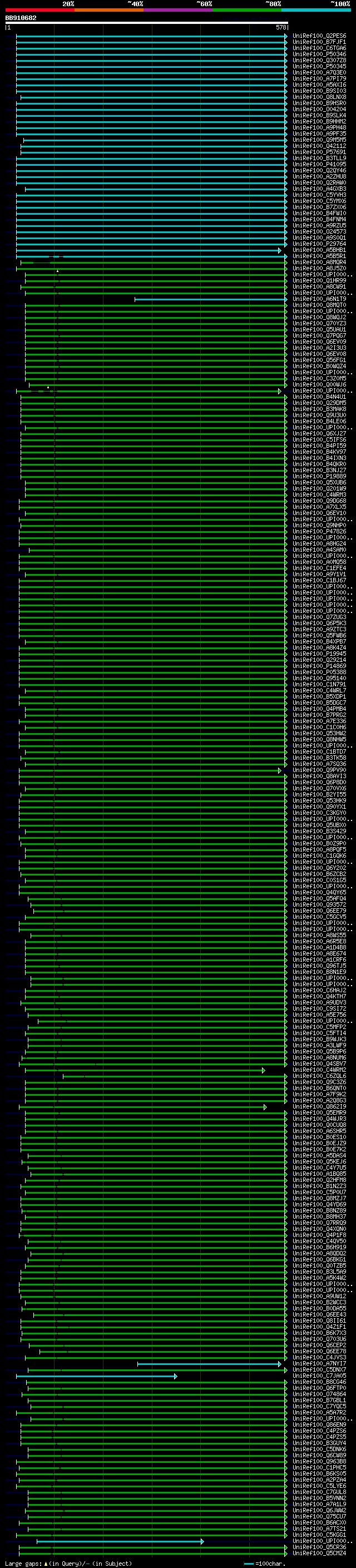Select hit label UniRef100_C6TGA6

[319, 48]
